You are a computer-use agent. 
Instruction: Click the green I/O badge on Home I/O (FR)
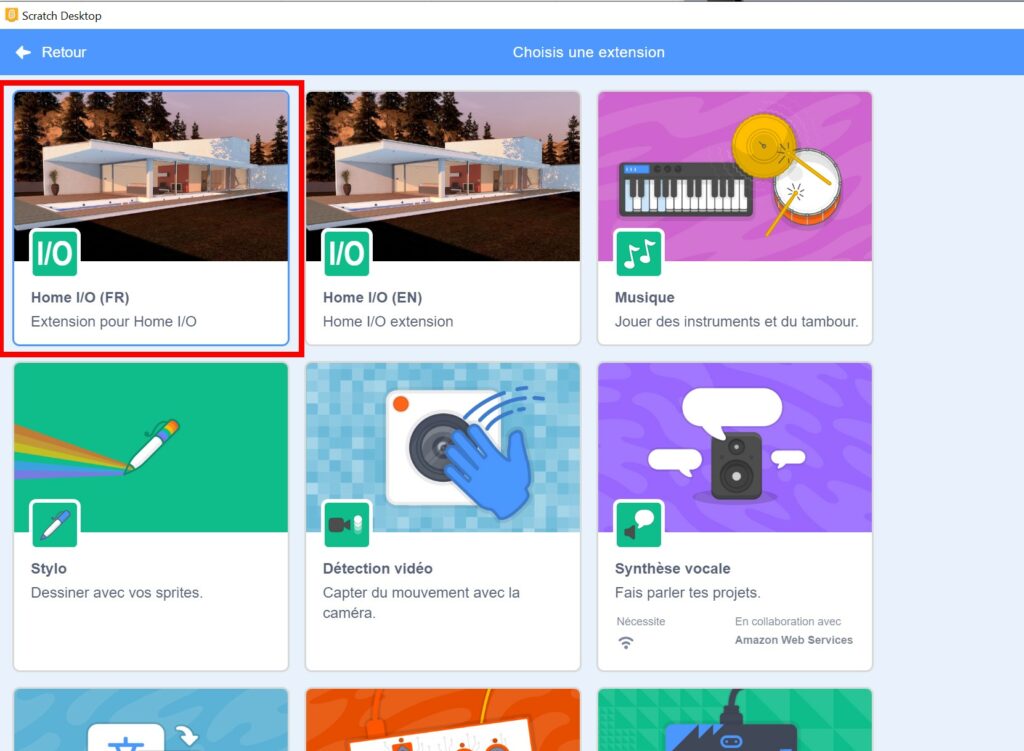54,253
